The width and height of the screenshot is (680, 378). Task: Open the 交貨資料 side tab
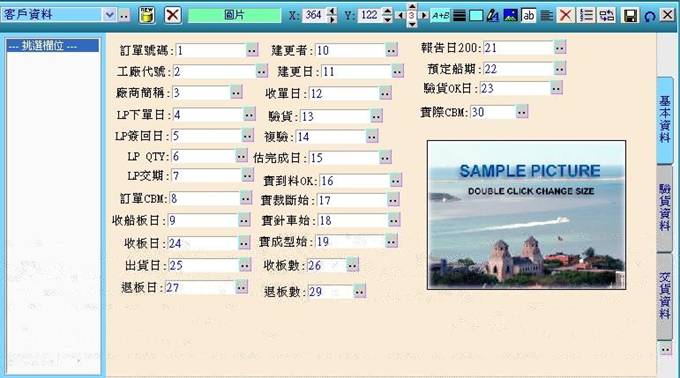tap(665, 296)
